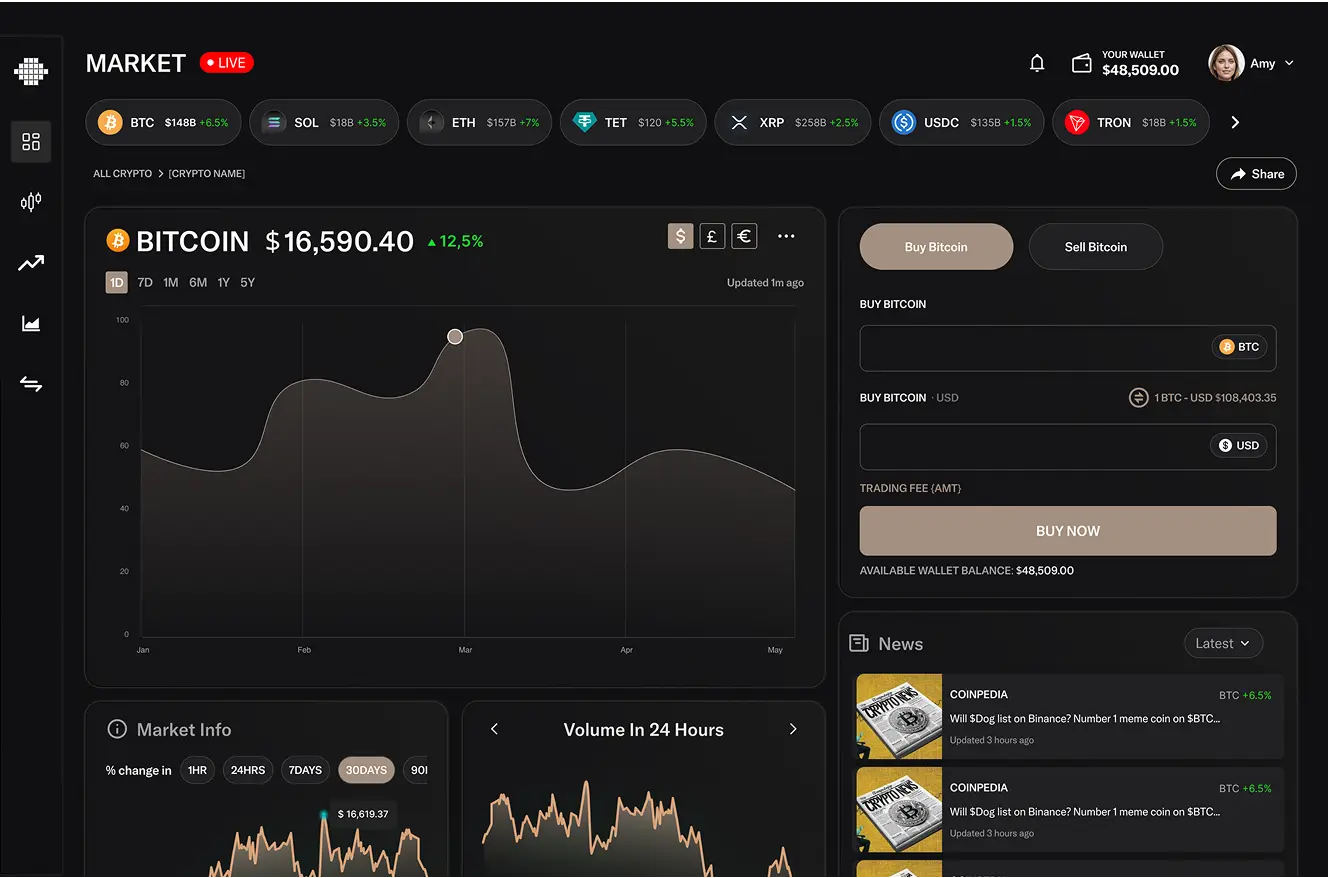
Task: Open the dashboard grid icon in sidebar
Action: tap(31, 142)
